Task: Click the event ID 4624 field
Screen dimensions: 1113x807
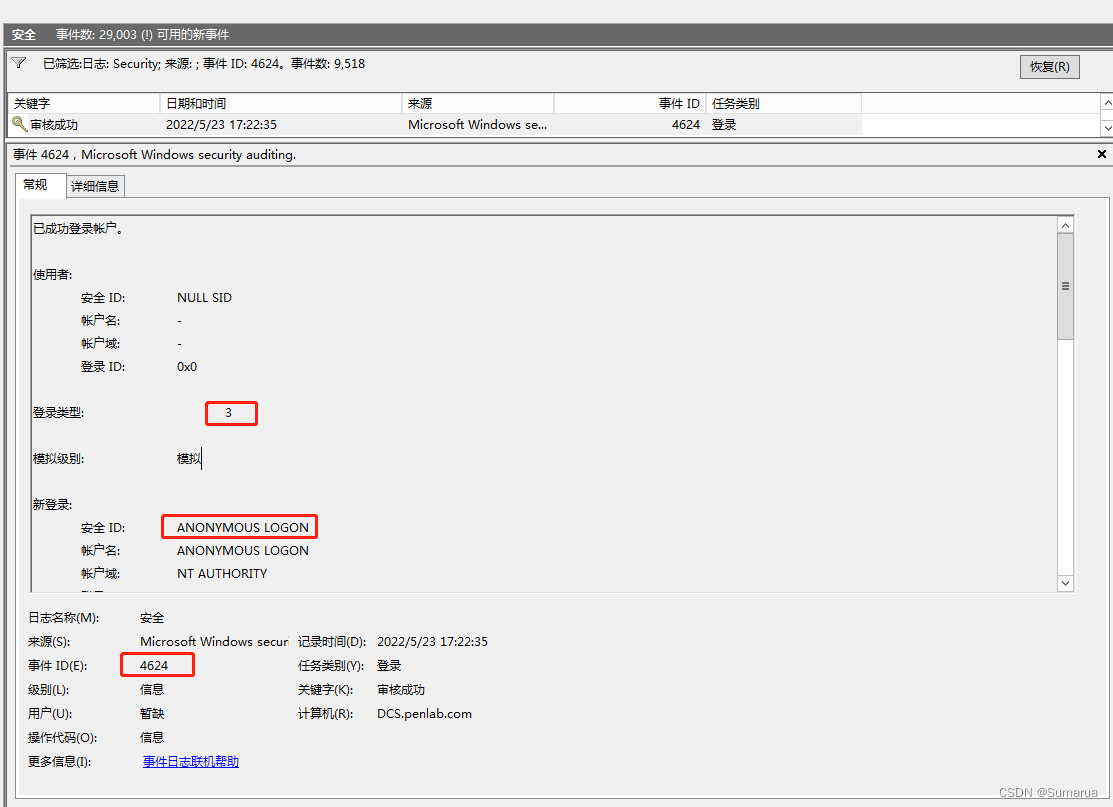Action: [x=154, y=665]
